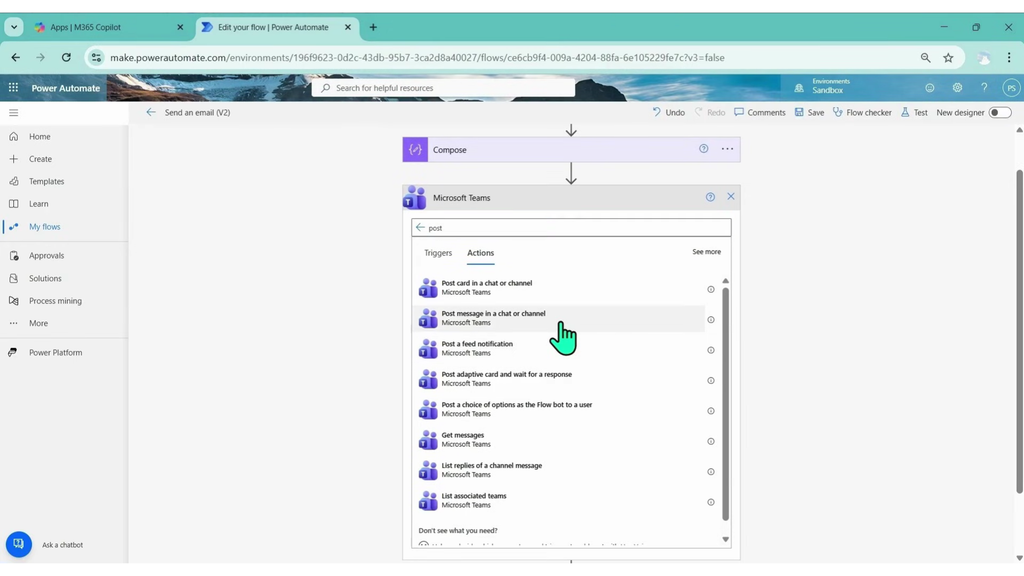Go to Home in the sidebar
Viewport: 1024px width, 576px height.
tap(39, 136)
